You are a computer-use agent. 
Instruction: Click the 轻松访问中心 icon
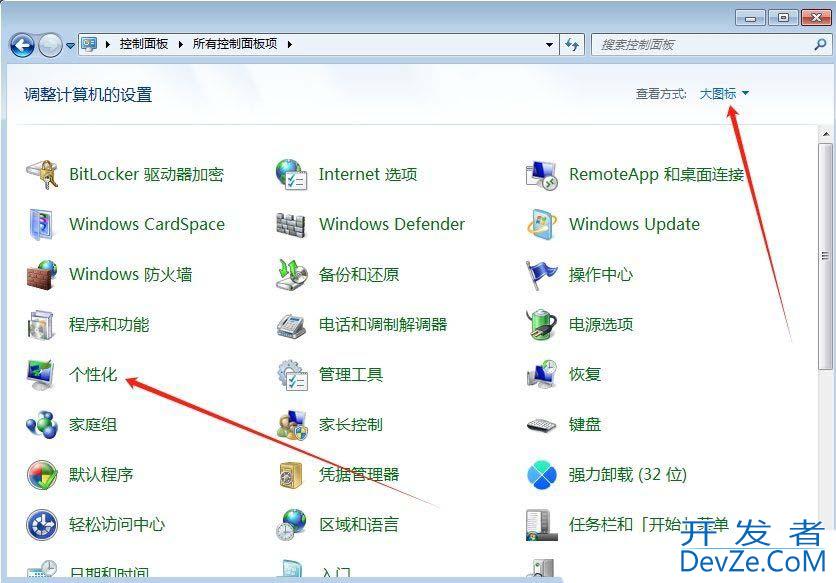[42, 525]
